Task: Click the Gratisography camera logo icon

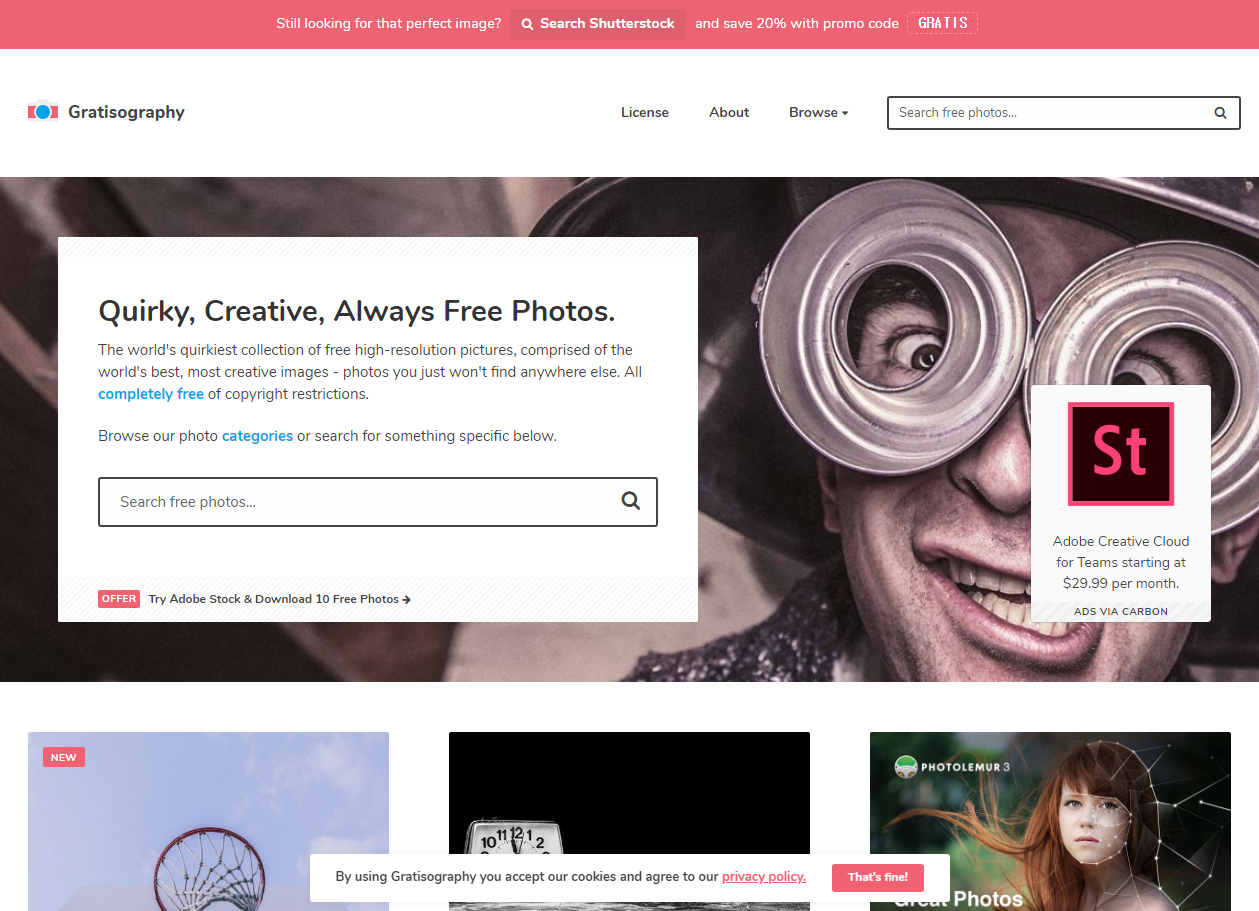Action: pos(43,112)
